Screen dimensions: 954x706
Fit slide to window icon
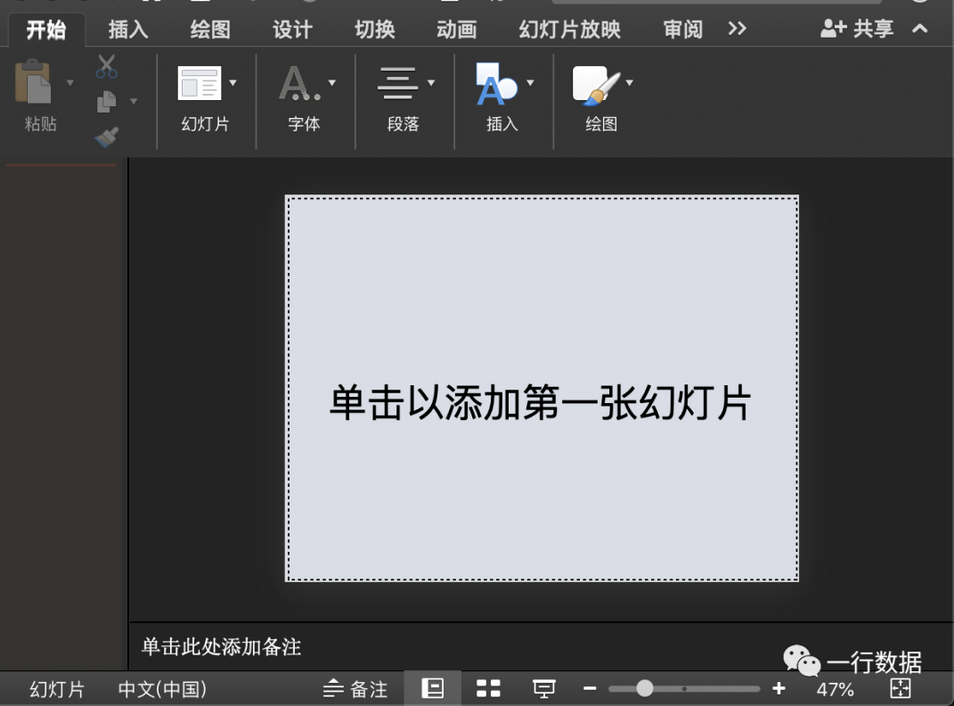(900, 688)
